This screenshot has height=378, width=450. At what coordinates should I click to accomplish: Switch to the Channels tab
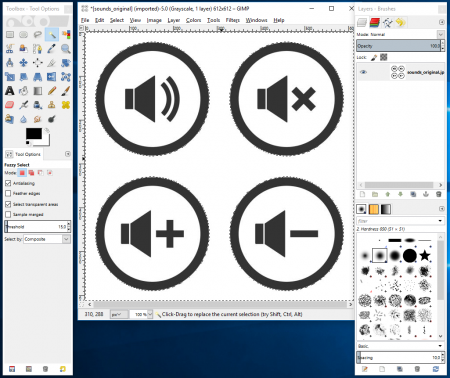pyautogui.click(x=375, y=23)
